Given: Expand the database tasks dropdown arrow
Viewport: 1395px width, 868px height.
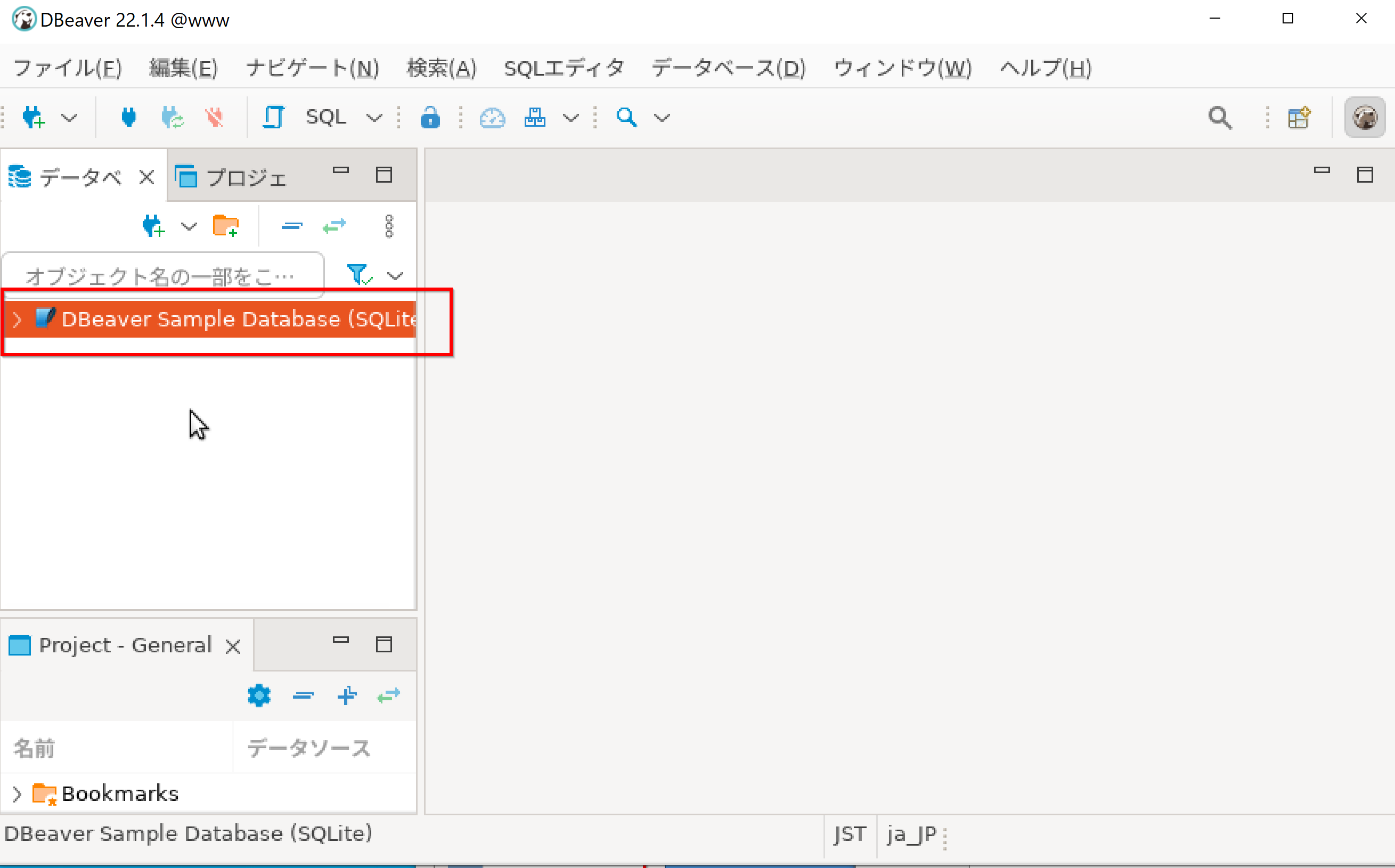Looking at the screenshot, I should 570,118.
